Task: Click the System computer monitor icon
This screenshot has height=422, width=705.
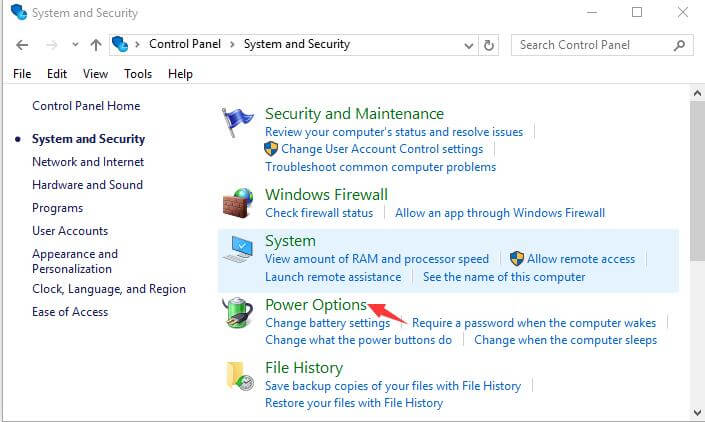Action: point(238,249)
